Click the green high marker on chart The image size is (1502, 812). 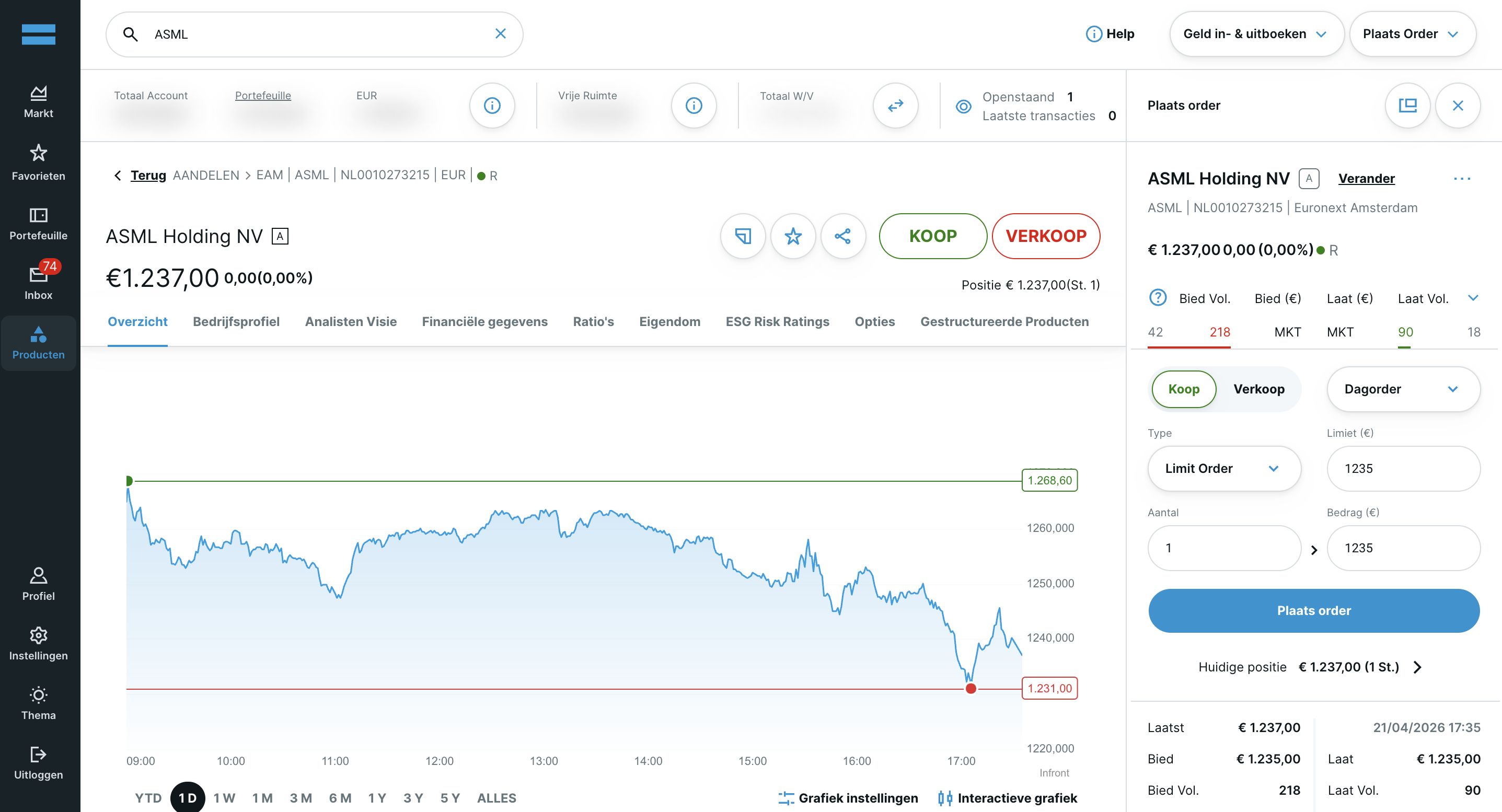(129, 481)
